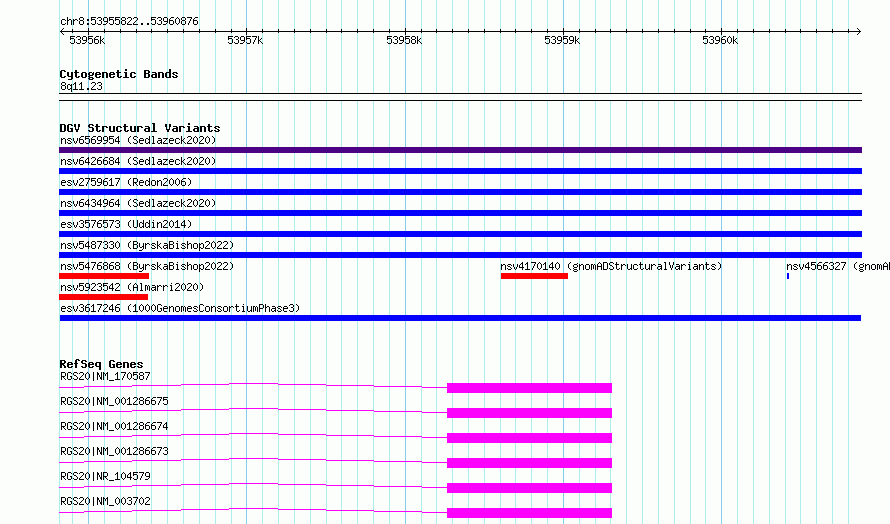The width and height of the screenshot is (890, 524).
Task: Click the magenta exon of RGS20|NM_001286675
Action: coord(530,413)
